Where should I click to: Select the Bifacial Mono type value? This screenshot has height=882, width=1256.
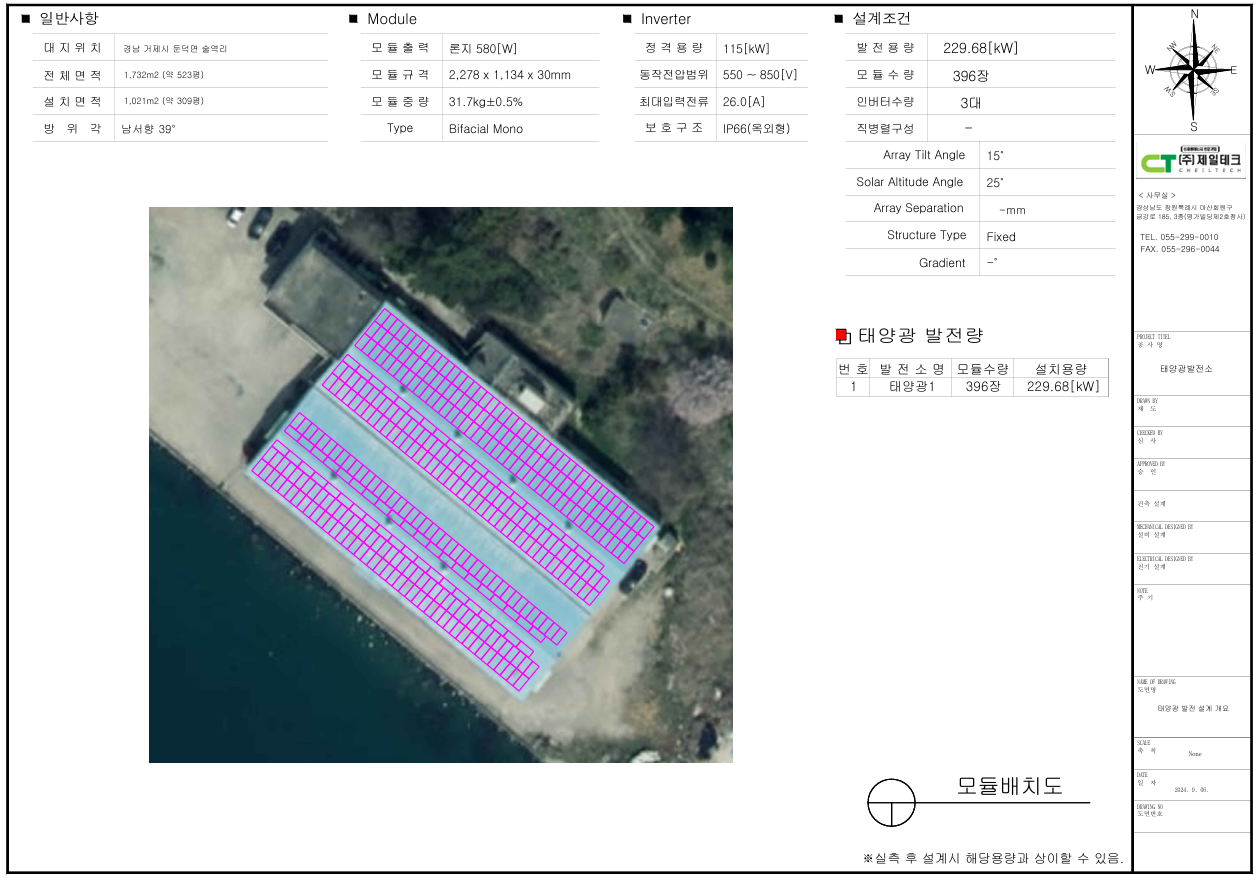pyautogui.click(x=486, y=129)
